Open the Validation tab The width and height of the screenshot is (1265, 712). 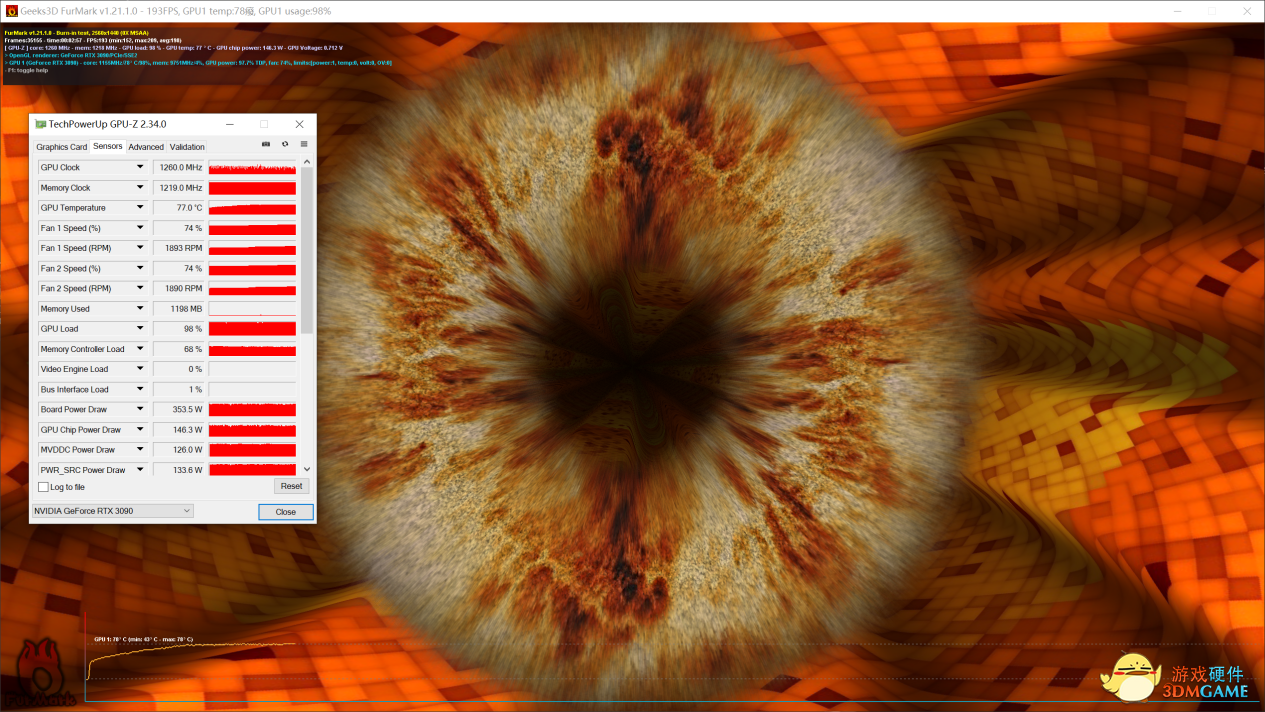pyautogui.click(x=187, y=147)
